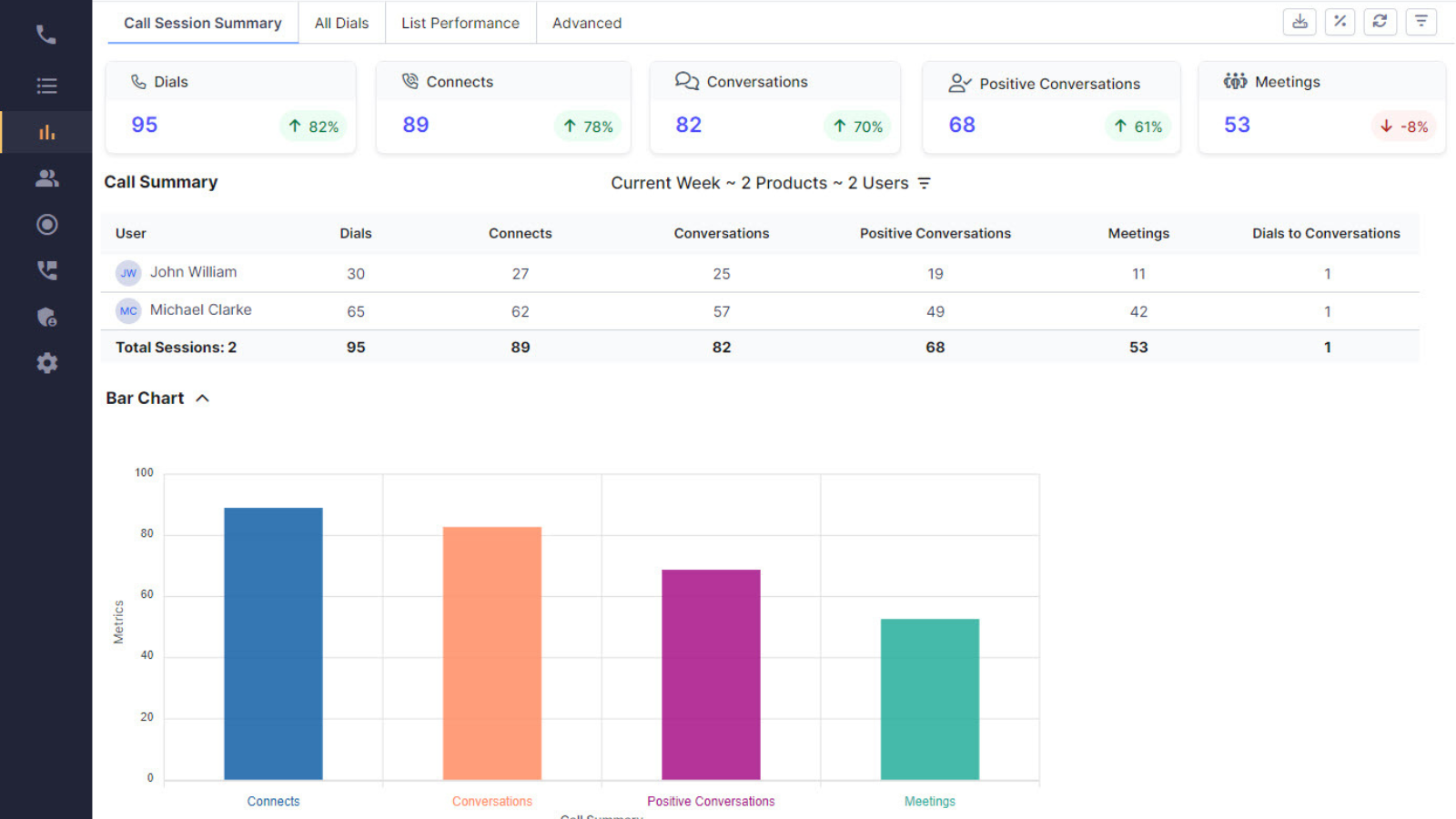
Task: Open the List Performance tab
Action: pos(460,24)
